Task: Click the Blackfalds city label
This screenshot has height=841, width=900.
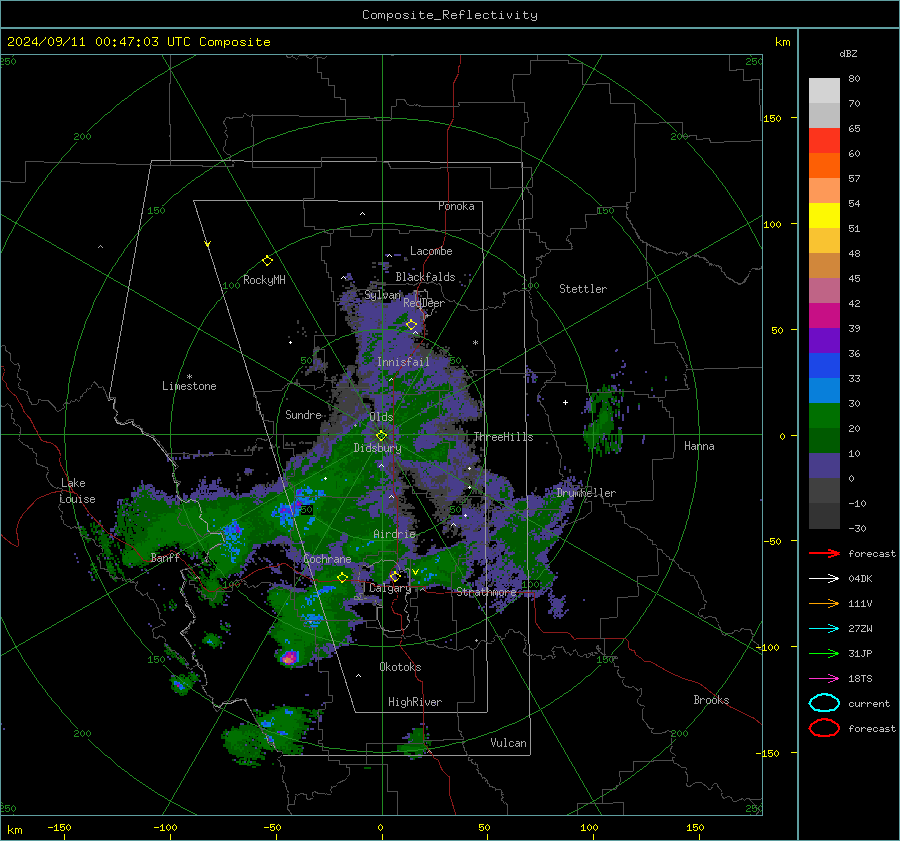Action: (425, 277)
